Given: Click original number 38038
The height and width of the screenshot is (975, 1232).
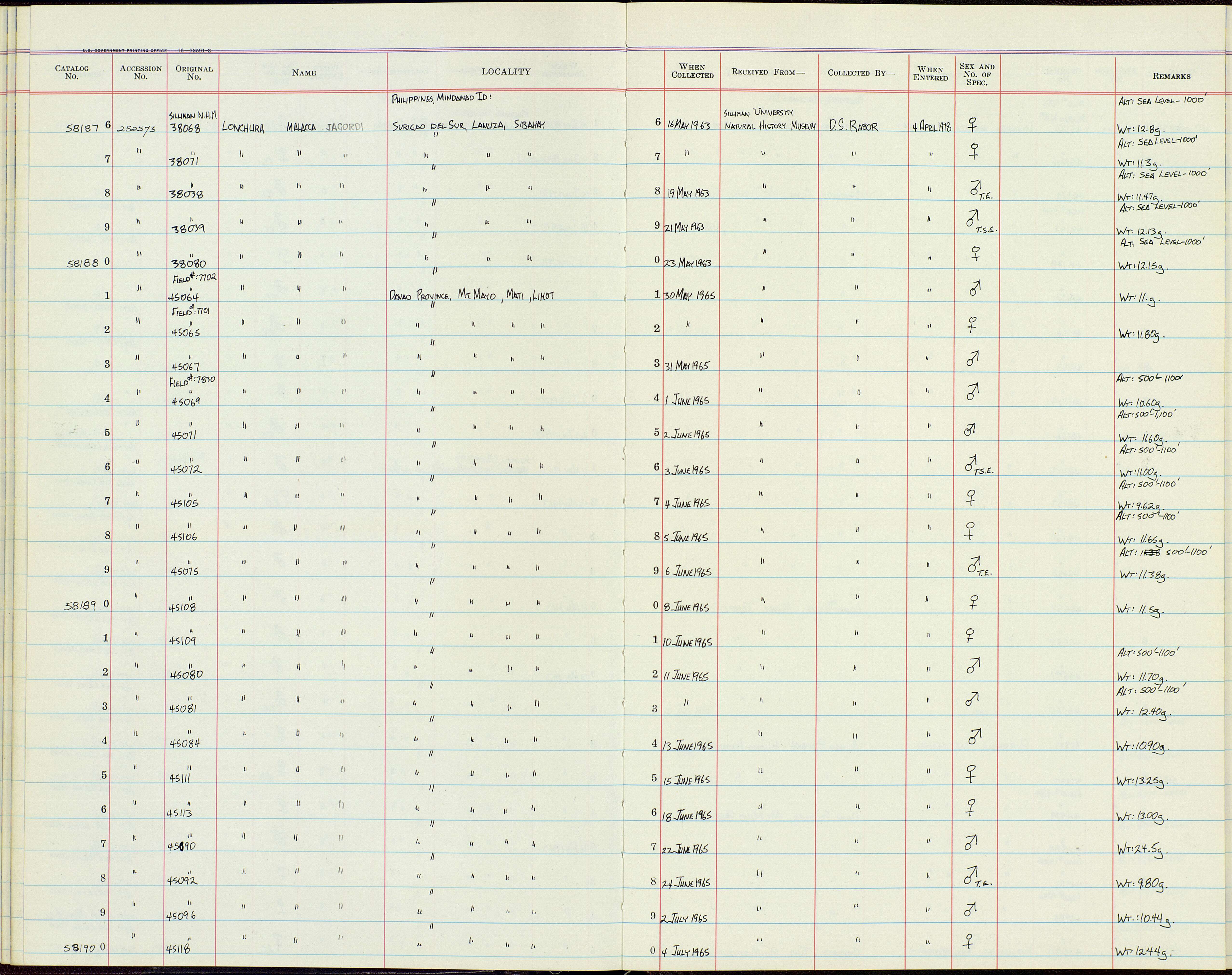Looking at the screenshot, I should click(187, 195).
